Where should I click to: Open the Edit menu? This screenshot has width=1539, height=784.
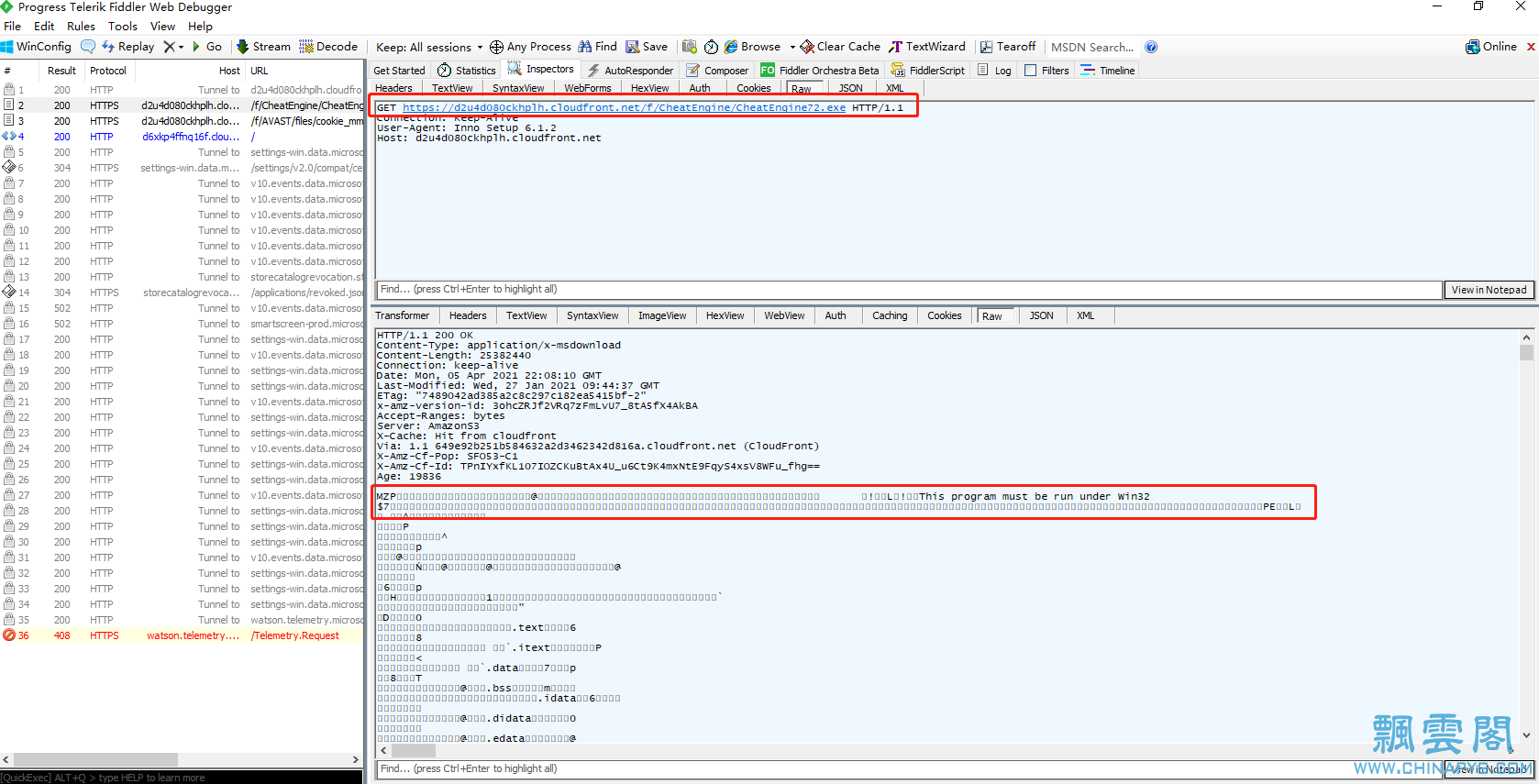[x=44, y=27]
